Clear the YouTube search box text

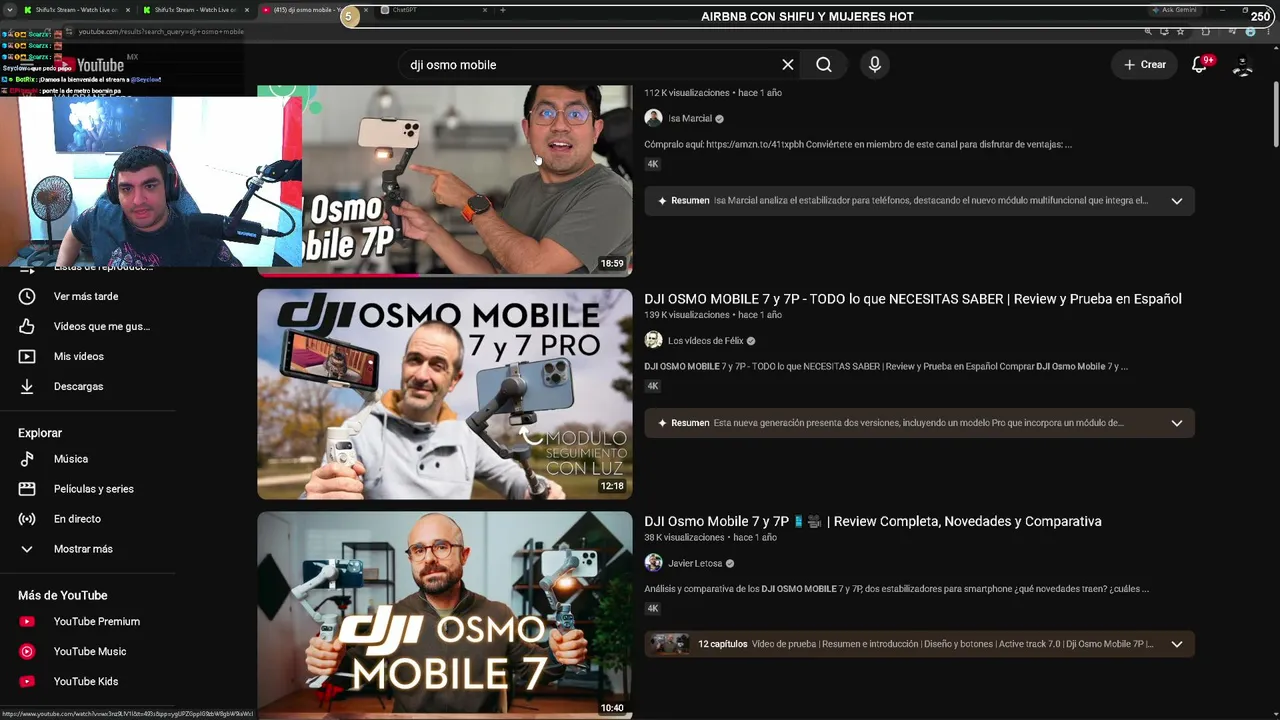(788, 65)
